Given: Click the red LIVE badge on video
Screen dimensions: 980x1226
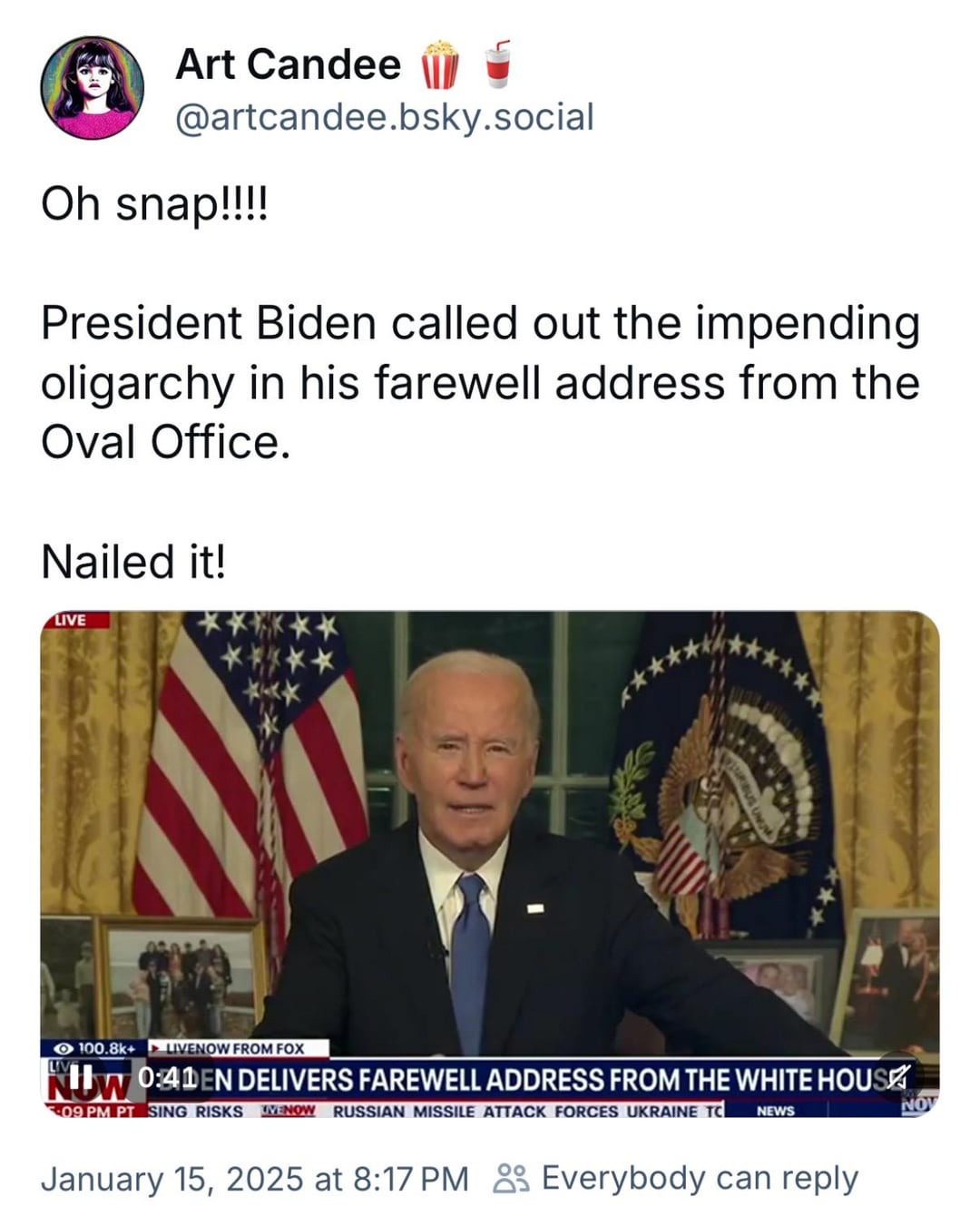Looking at the screenshot, I should point(75,620).
